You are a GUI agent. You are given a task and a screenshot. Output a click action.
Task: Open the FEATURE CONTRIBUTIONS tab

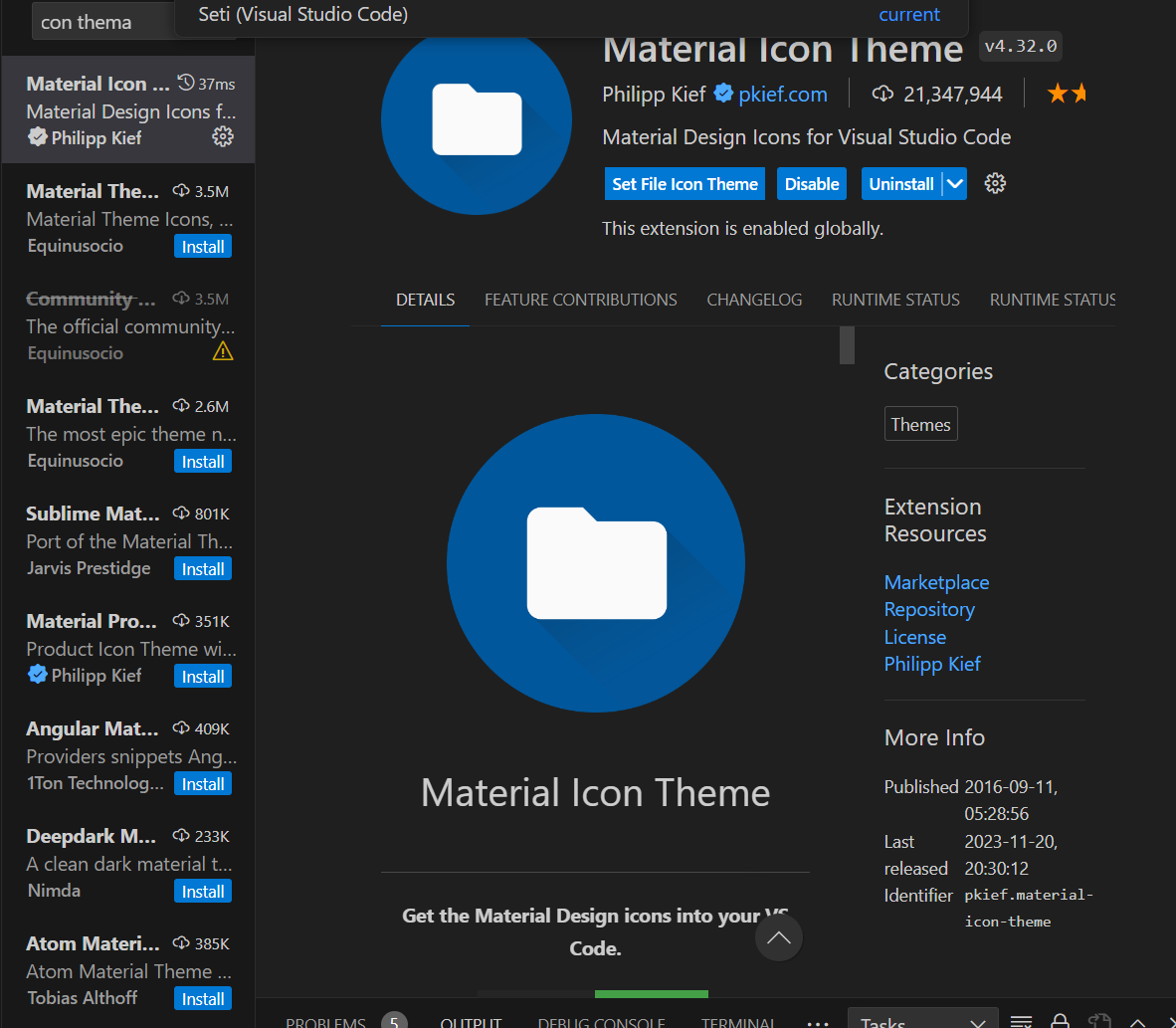click(580, 300)
